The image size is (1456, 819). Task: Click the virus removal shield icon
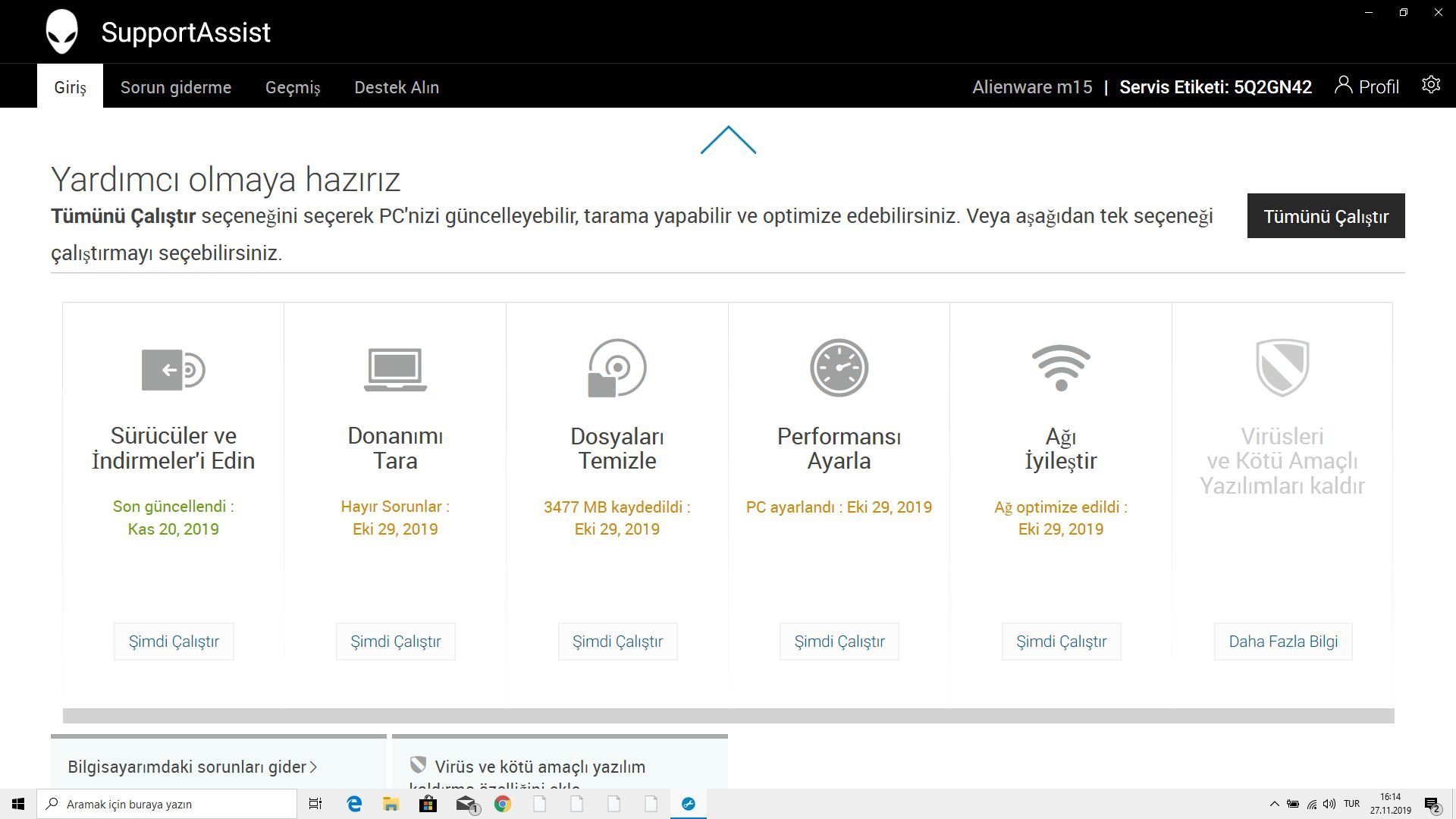pos(1282,368)
